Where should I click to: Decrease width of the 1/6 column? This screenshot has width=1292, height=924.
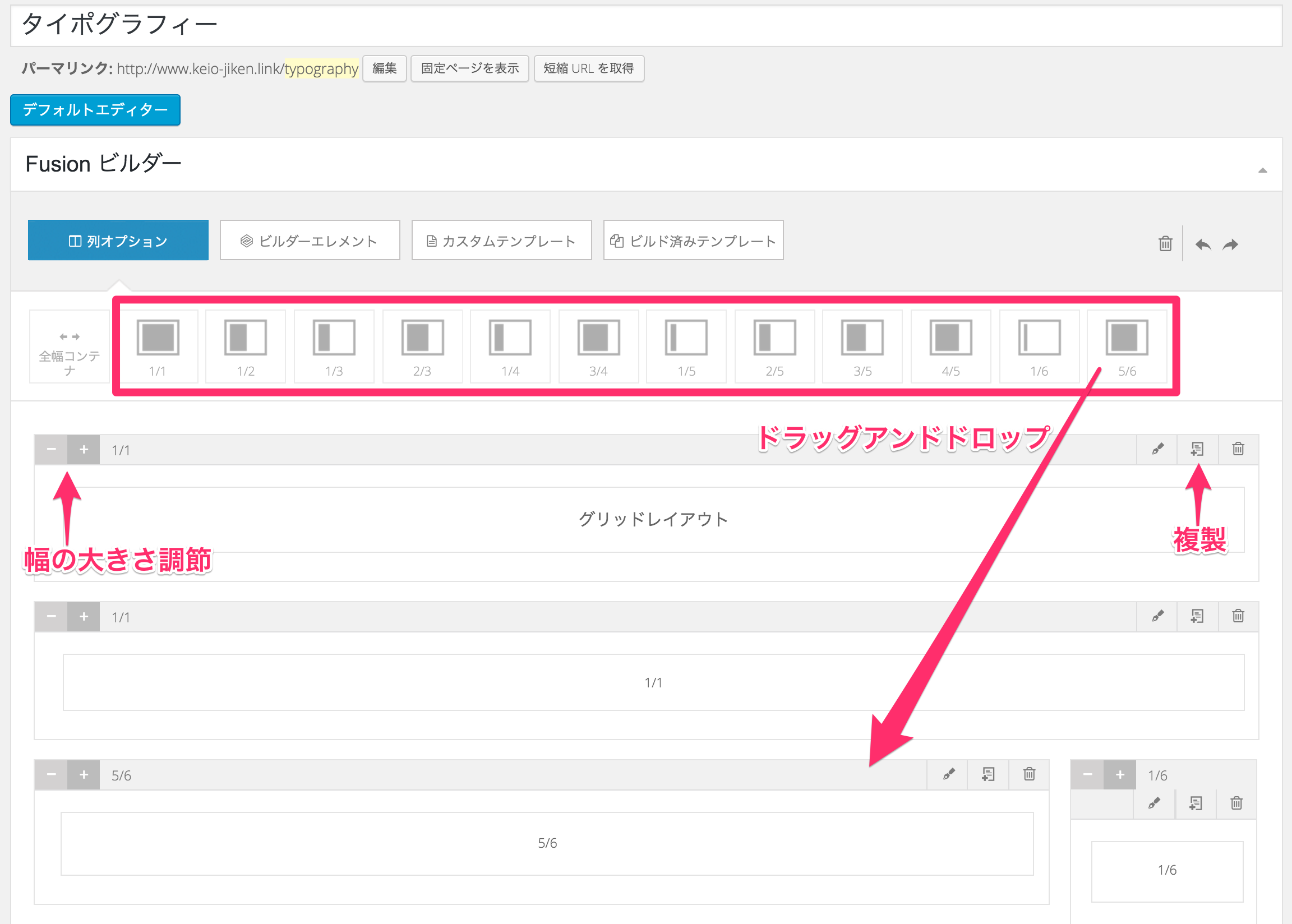point(1087,775)
